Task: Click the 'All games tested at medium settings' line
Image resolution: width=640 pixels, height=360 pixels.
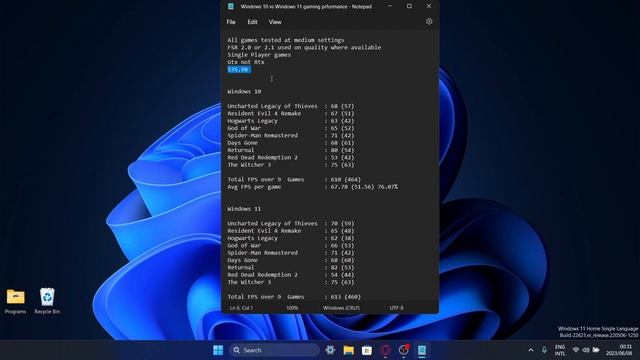Action: tap(286, 40)
